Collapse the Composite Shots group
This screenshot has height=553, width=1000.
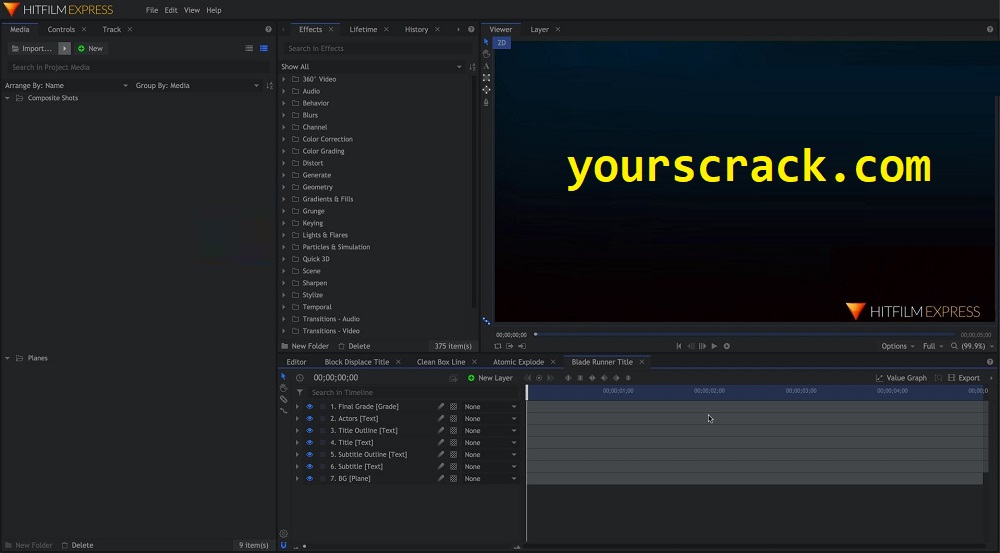pyautogui.click(x=7, y=98)
